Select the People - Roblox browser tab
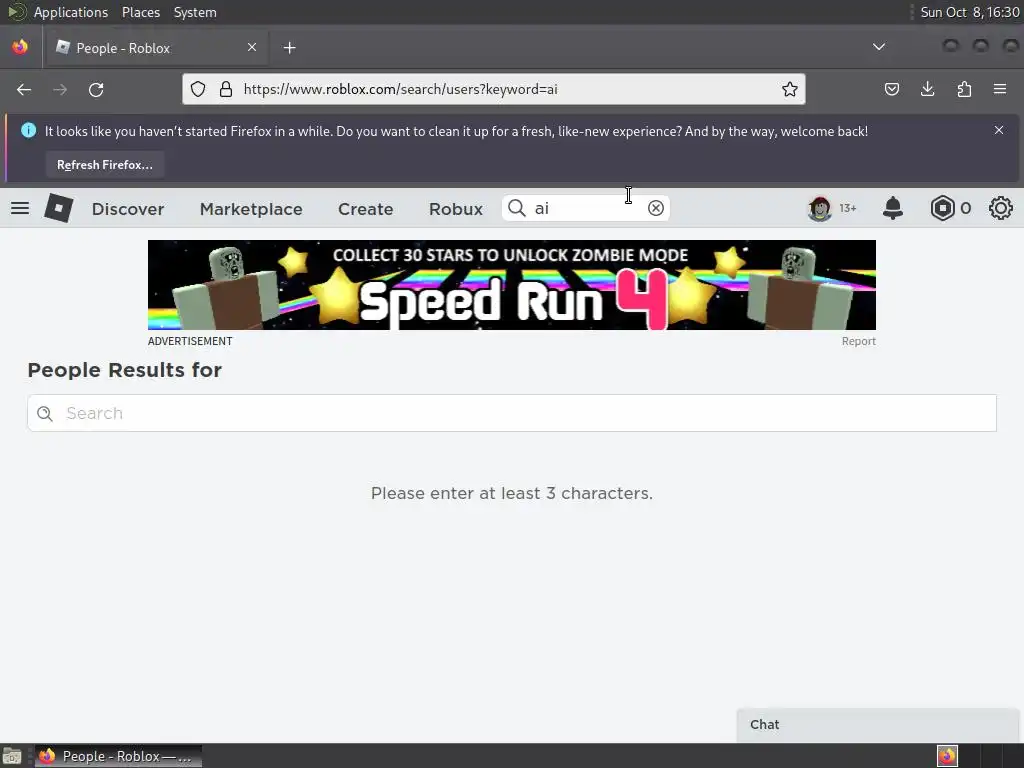Screen dimensions: 1024x768 tap(156, 48)
